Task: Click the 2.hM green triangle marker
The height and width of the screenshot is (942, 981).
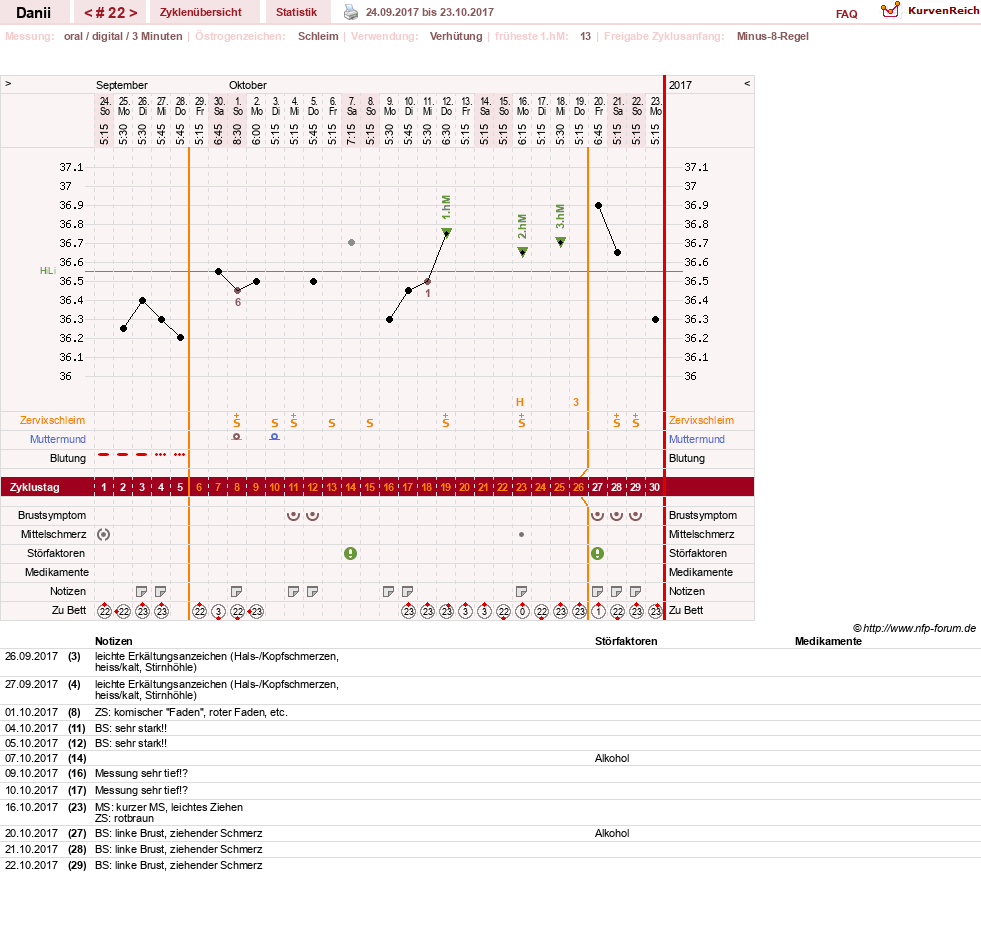Action: (522, 252)
